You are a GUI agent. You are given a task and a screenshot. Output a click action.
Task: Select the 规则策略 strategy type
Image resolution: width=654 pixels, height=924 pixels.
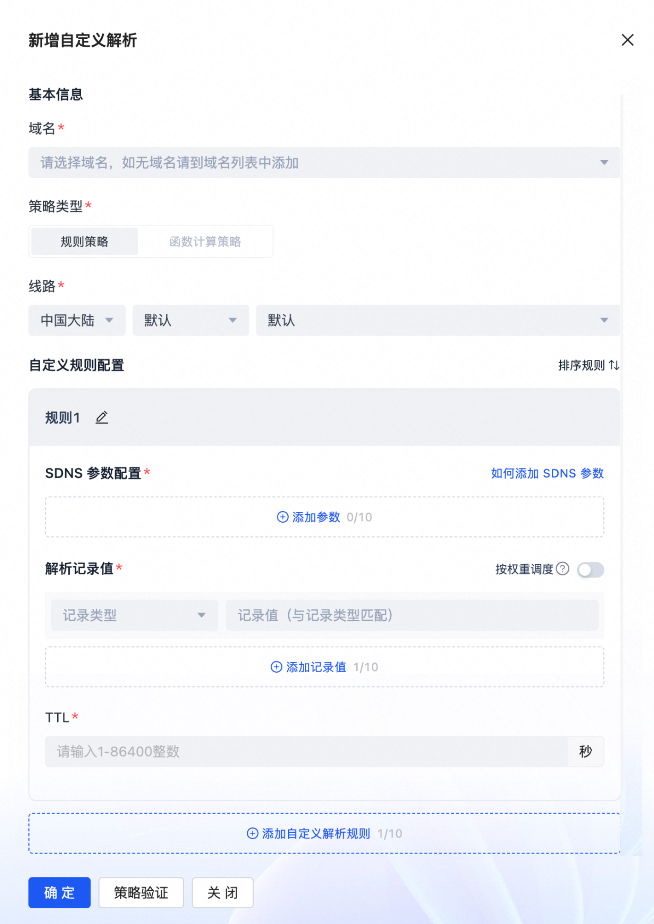[84, 242]
